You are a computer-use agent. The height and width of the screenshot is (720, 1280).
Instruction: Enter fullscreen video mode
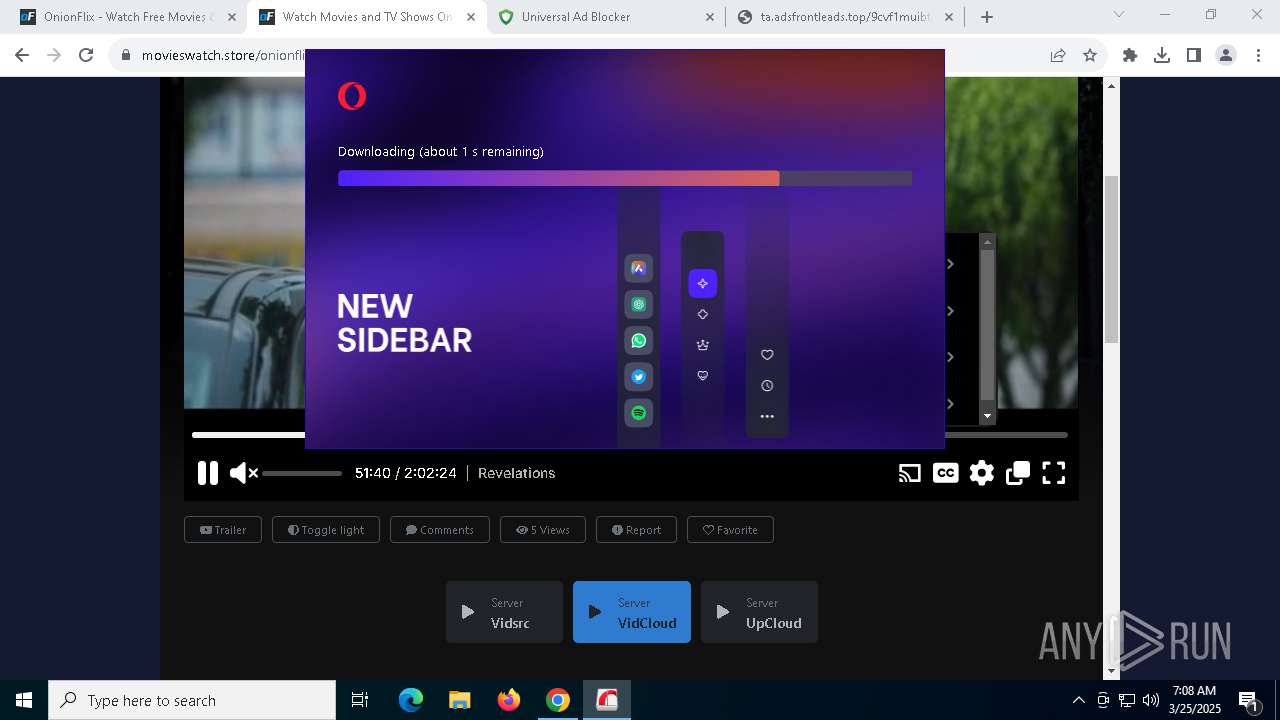[1054, 473]
